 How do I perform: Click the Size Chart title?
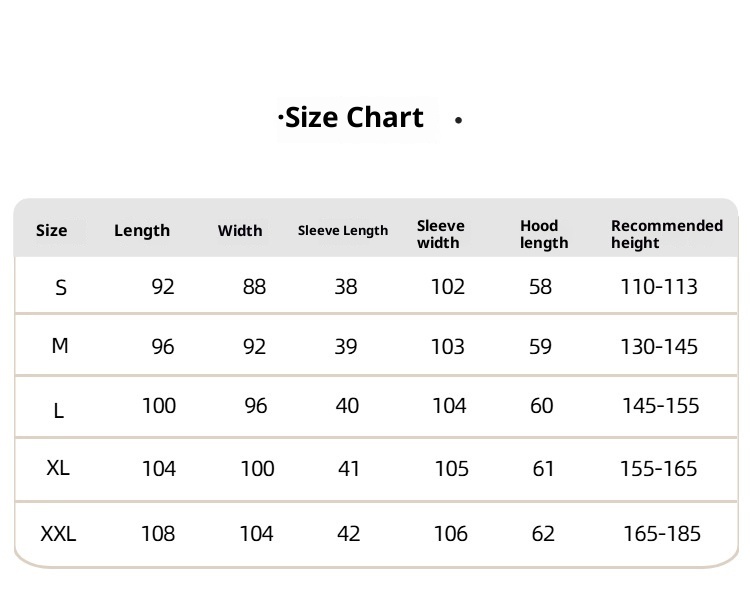tap(355, 118)
